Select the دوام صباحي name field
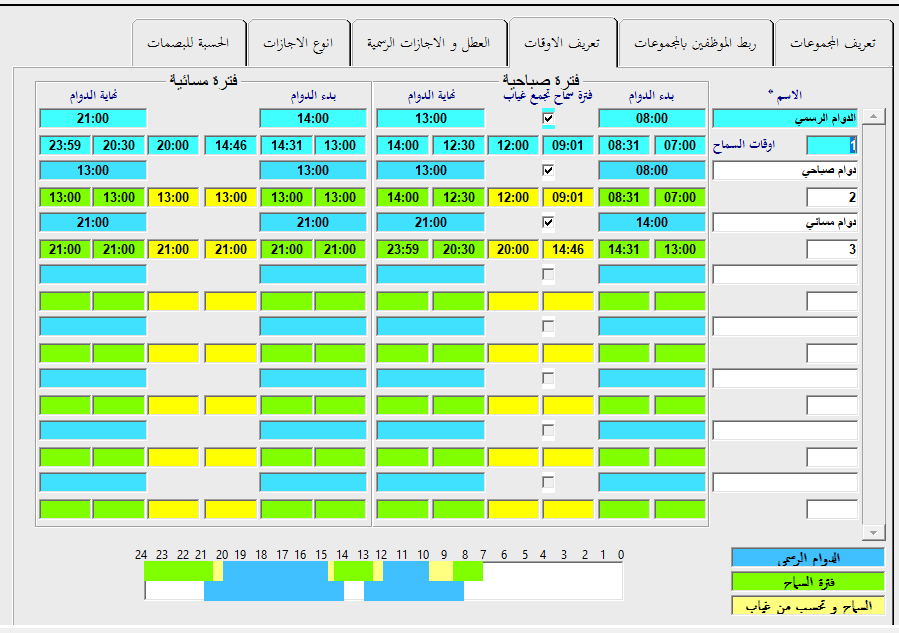 coord(784,171)
